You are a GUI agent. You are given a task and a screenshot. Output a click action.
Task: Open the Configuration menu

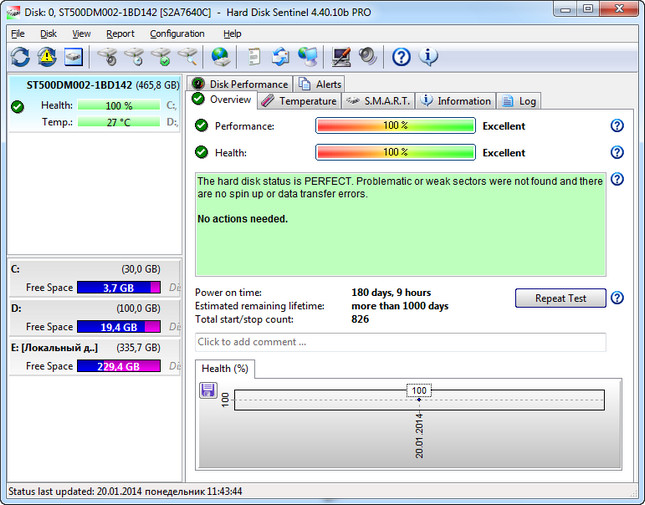[177, 34]
